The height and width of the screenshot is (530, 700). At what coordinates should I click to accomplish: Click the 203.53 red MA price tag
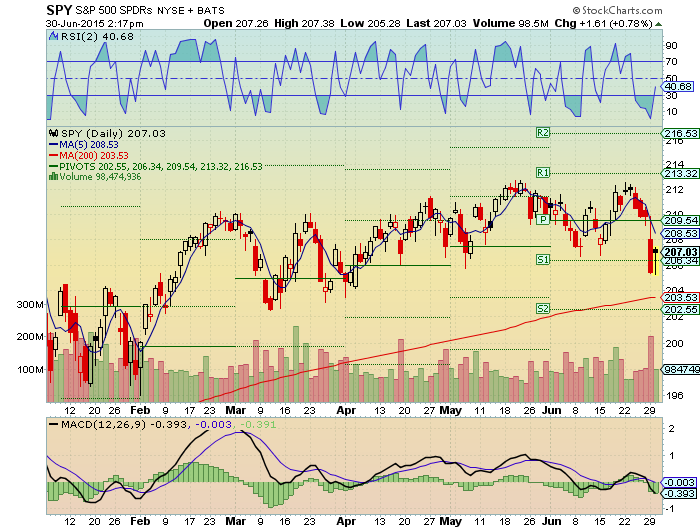click(x=681, y=297)
